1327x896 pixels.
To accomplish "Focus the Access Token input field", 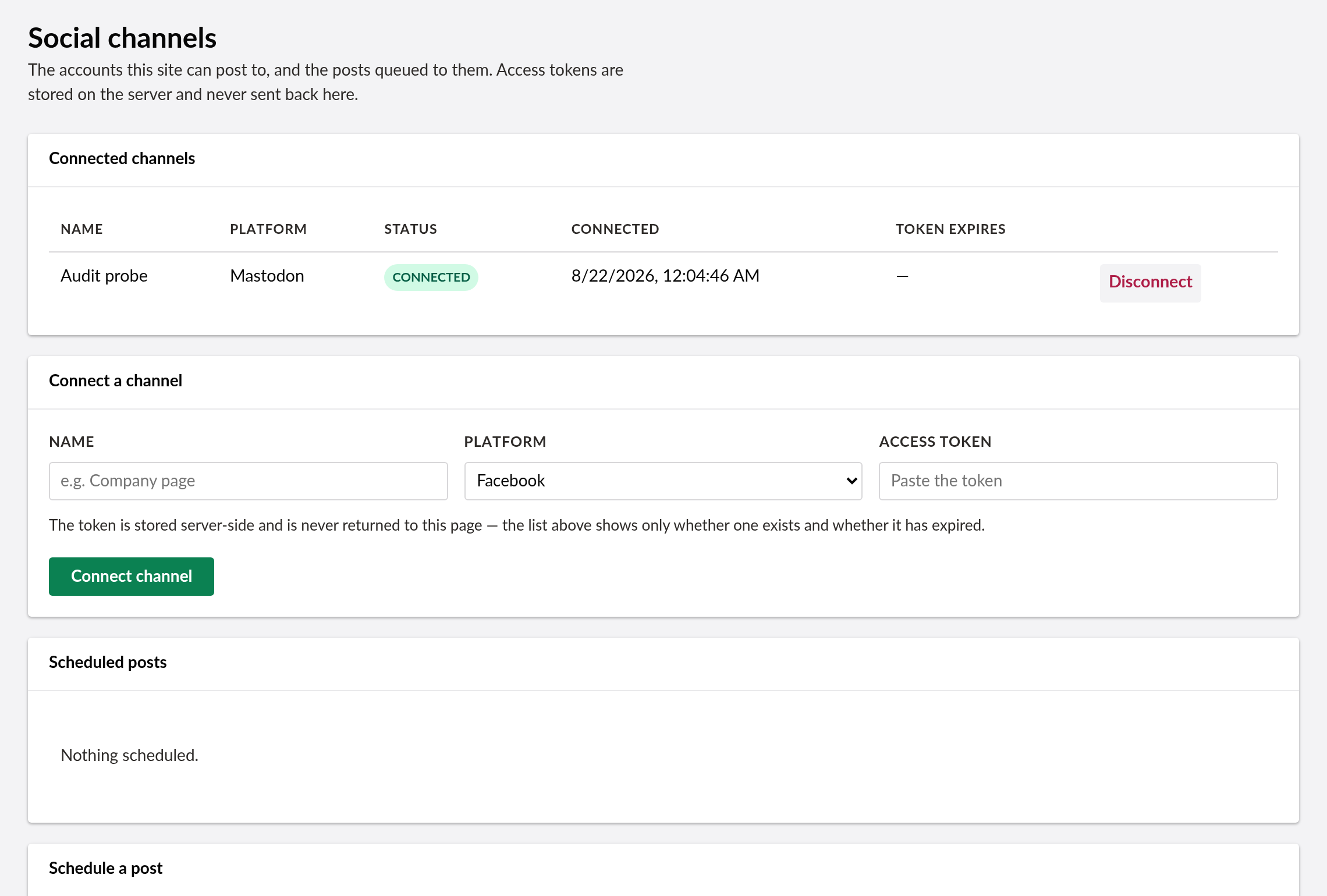I will (x=1078, y=481).
